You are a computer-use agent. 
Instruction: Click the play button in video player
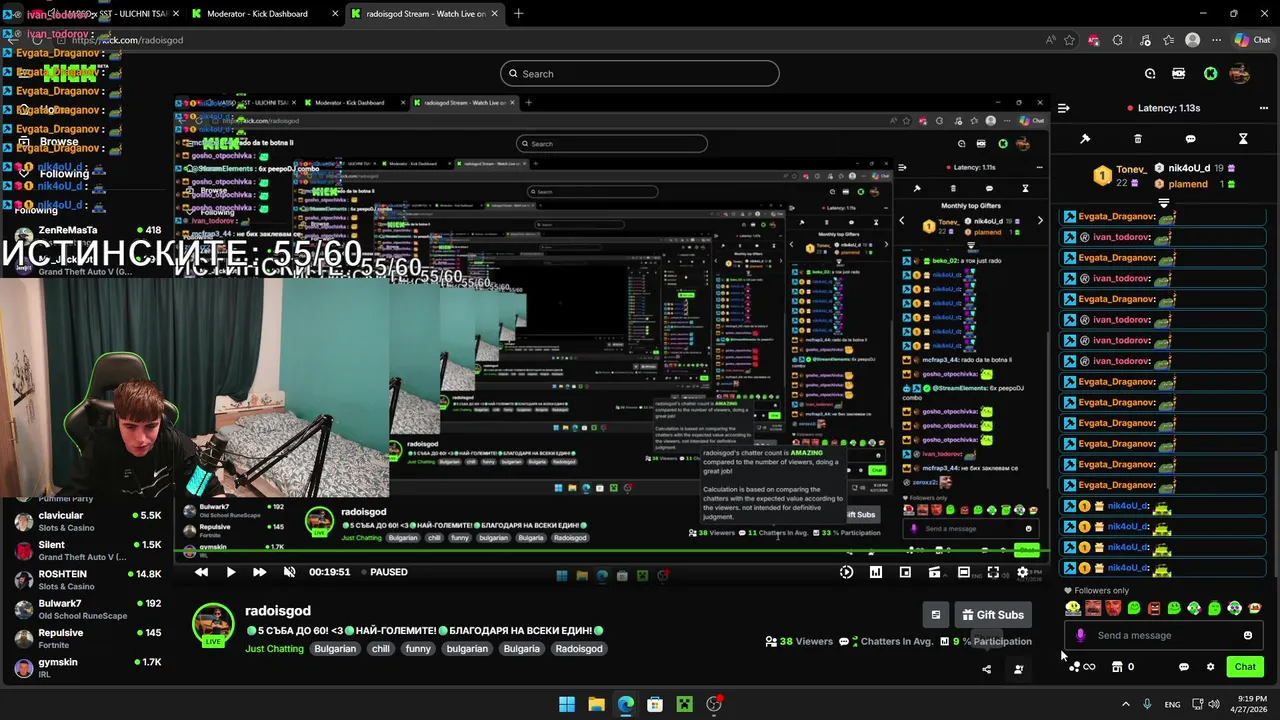click(230, 572)
